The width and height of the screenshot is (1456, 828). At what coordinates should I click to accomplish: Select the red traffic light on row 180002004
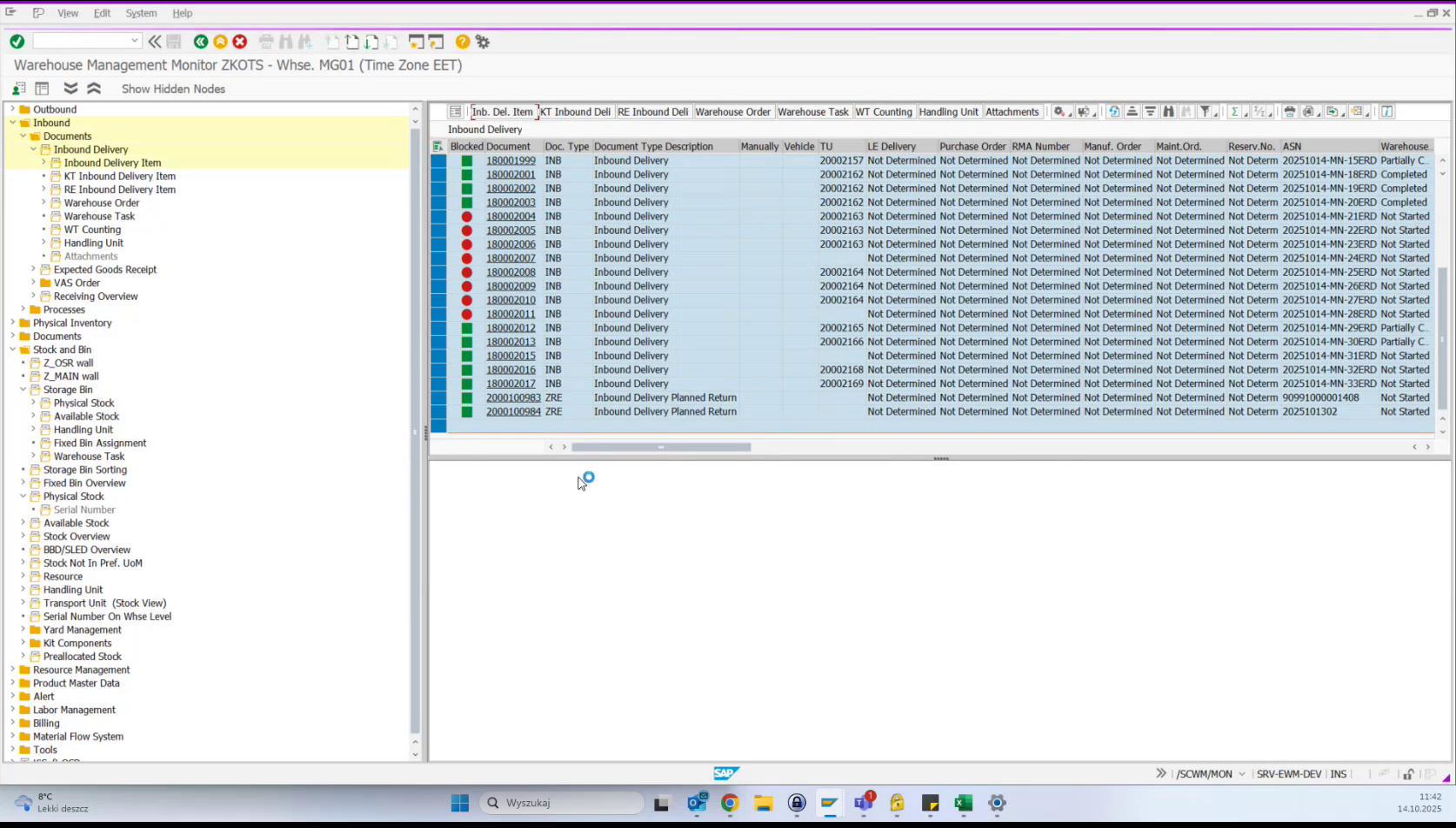467,216
